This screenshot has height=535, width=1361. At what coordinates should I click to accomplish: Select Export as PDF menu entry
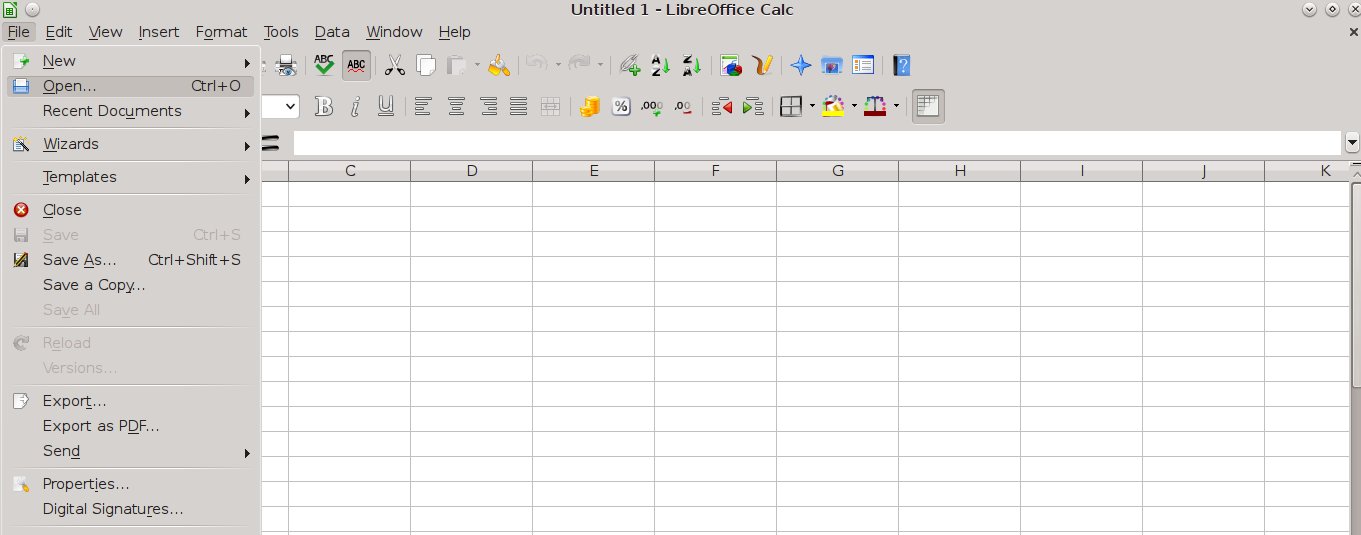(x=101, y=426)
